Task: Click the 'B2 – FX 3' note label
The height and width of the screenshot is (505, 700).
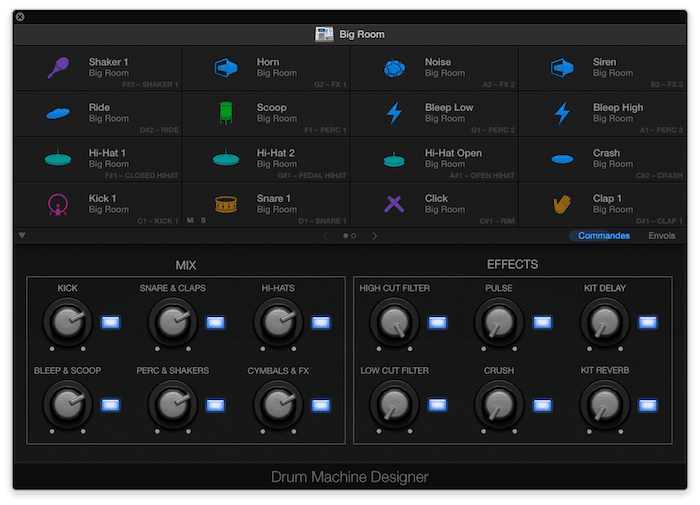Action: point(667,84)
